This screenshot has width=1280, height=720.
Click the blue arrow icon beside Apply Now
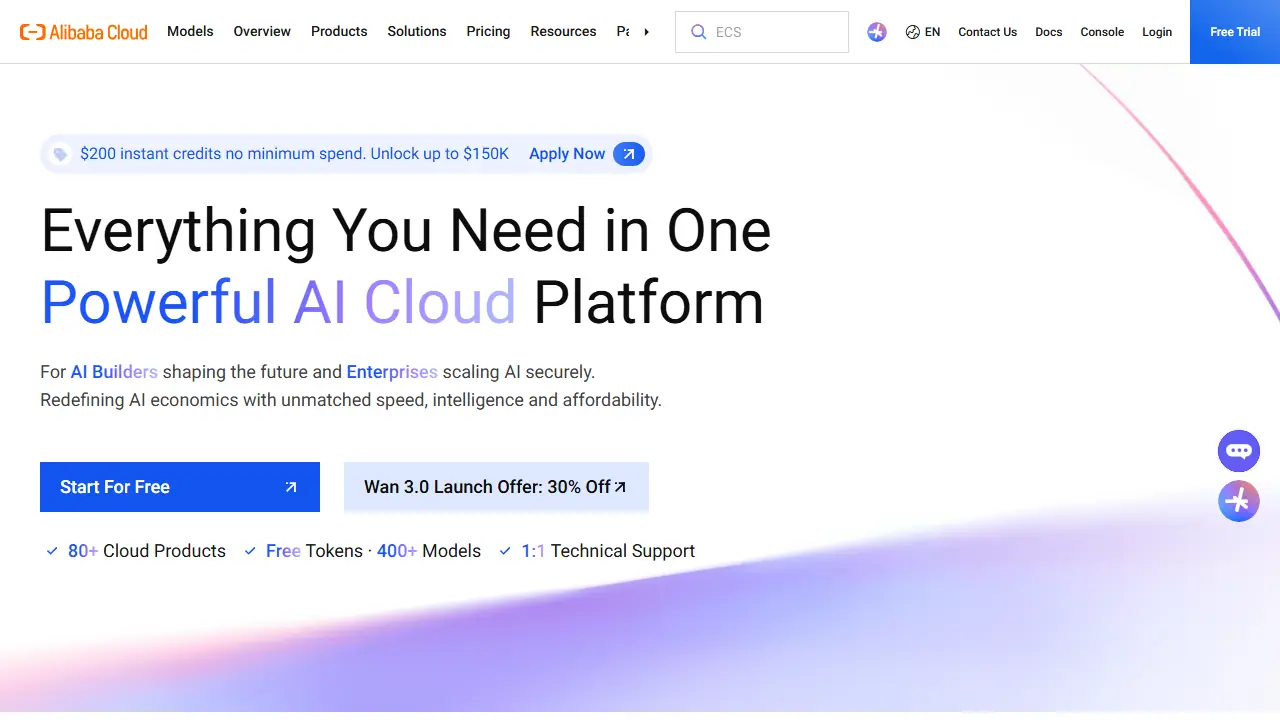coord(629,154)
